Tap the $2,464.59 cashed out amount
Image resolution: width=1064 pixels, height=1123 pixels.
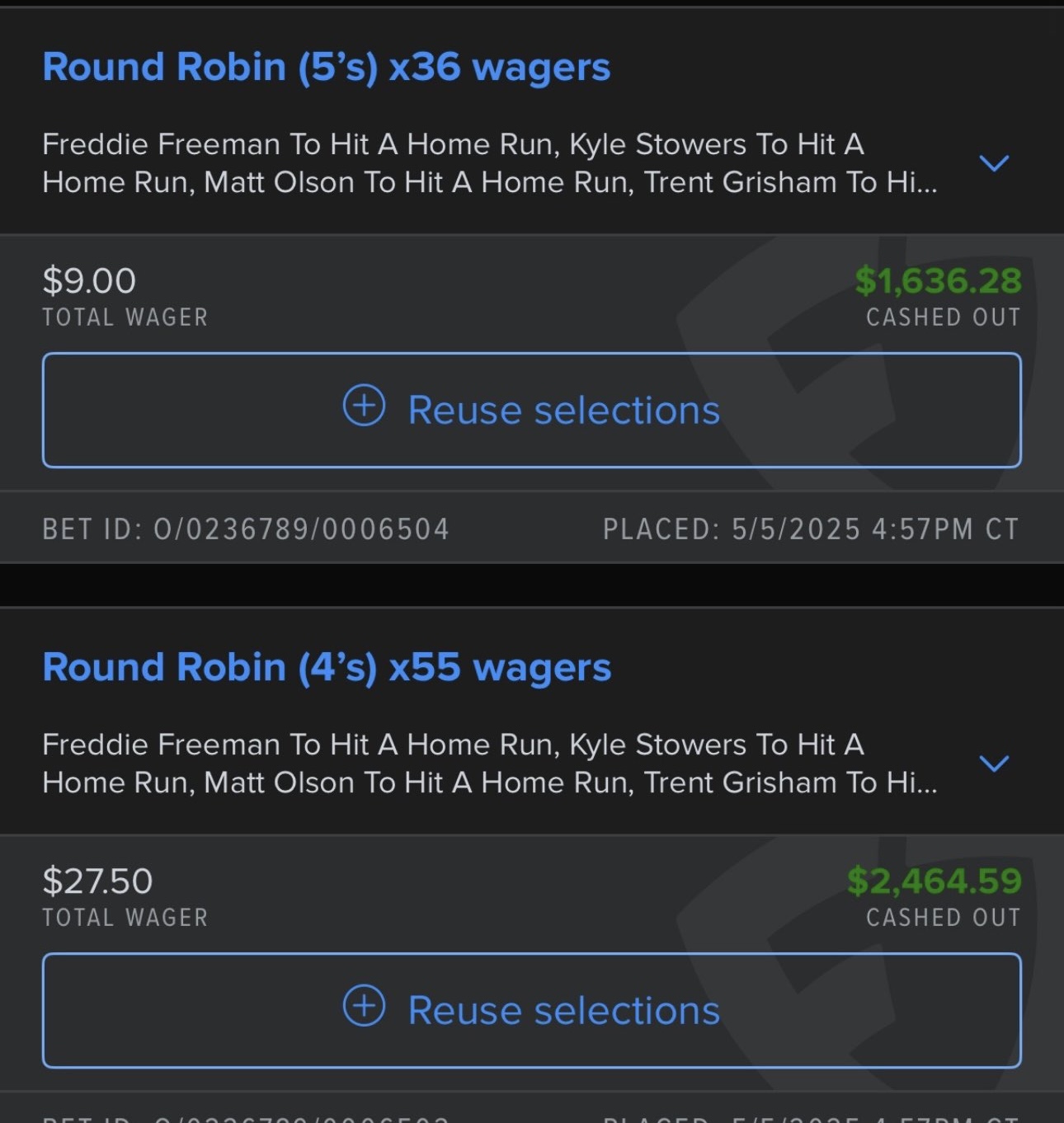(x=934, y=881)
